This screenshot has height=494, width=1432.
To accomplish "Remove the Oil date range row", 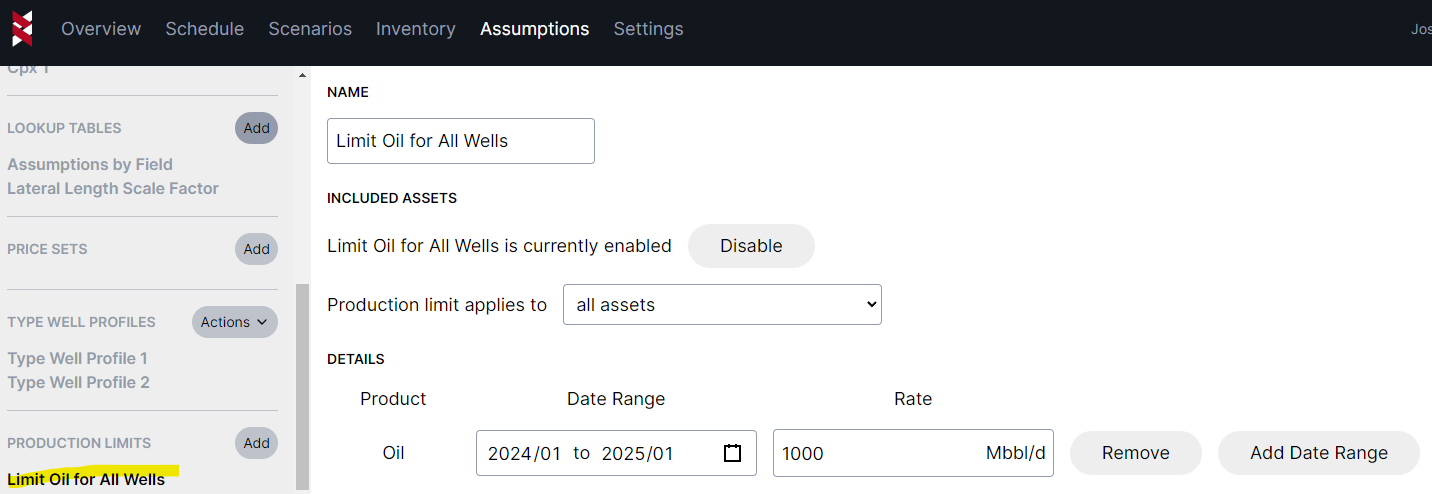I will point(1136,453).
